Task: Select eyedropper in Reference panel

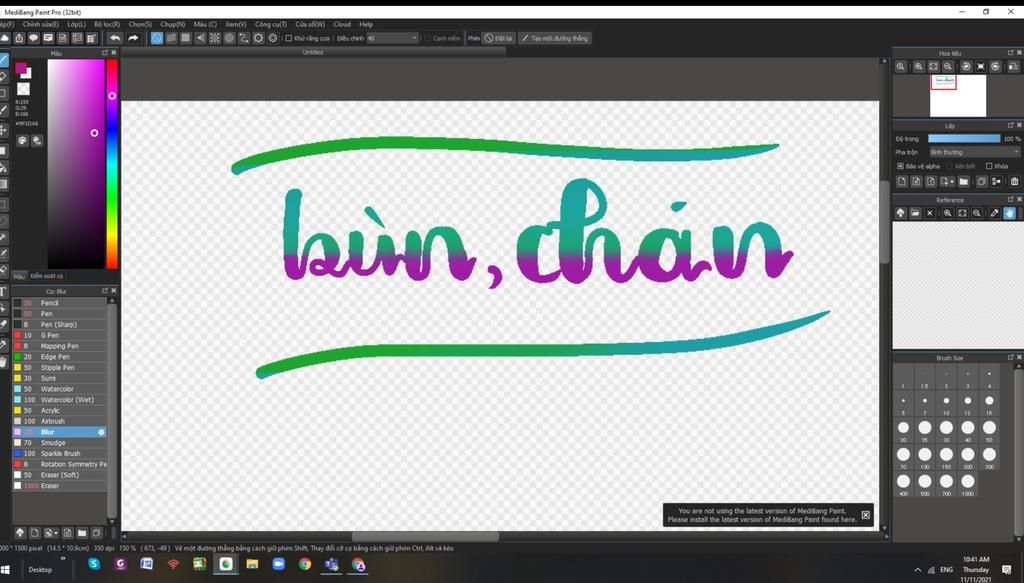Action: 995,213
